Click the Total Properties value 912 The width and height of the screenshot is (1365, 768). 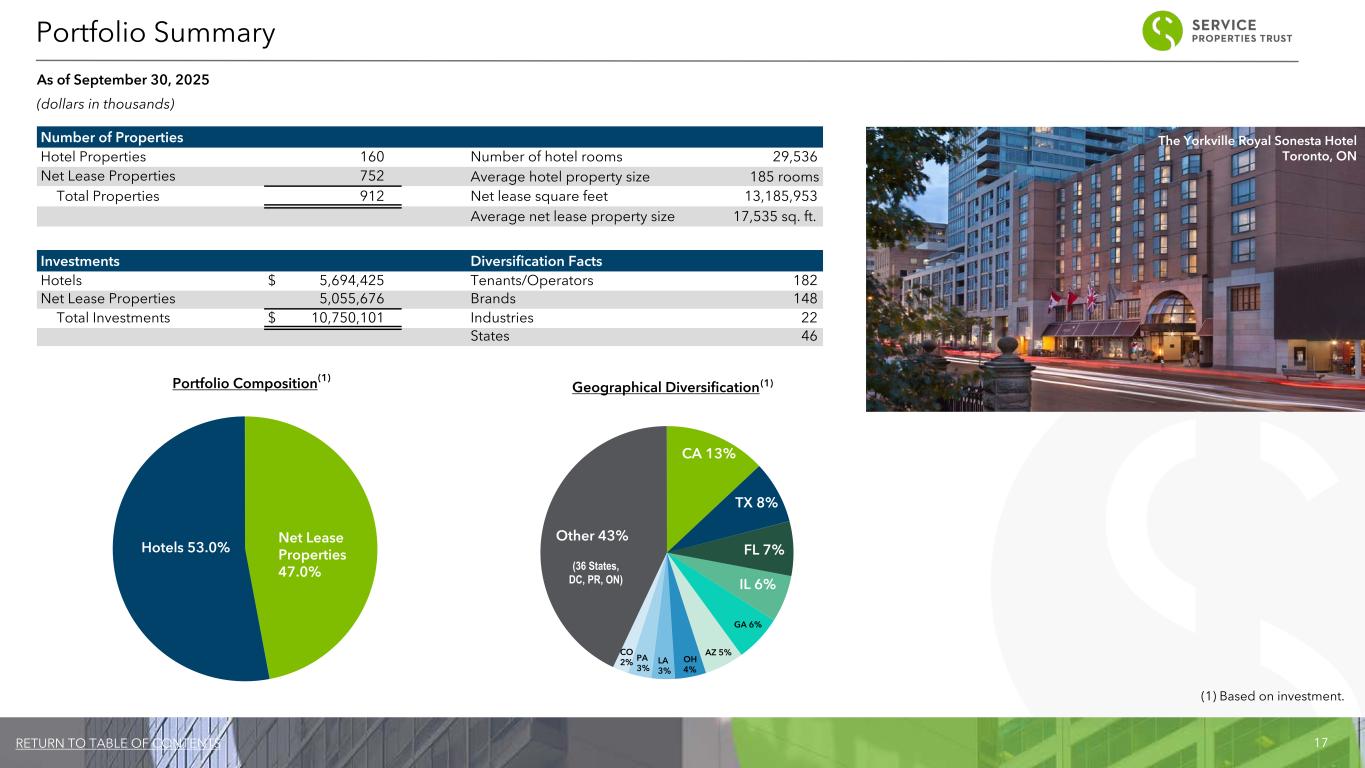372,196
